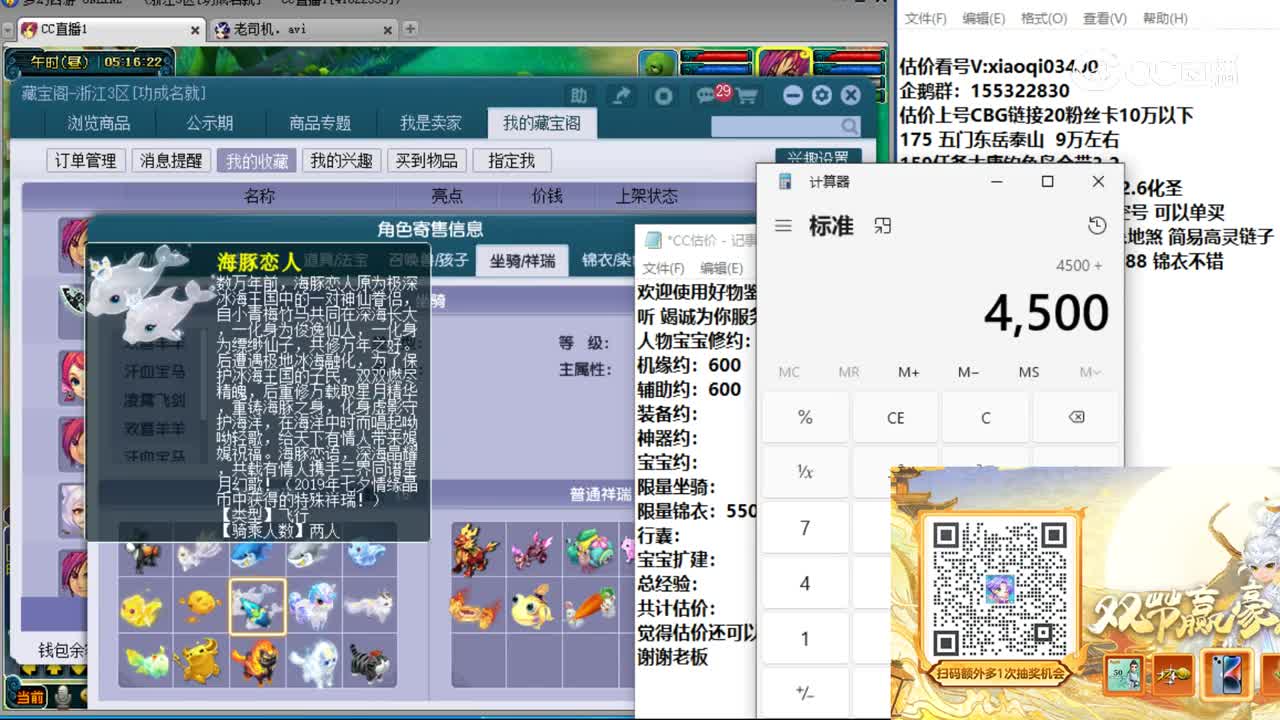Switch to 浏览商品 tab

(x=99, y=123)
